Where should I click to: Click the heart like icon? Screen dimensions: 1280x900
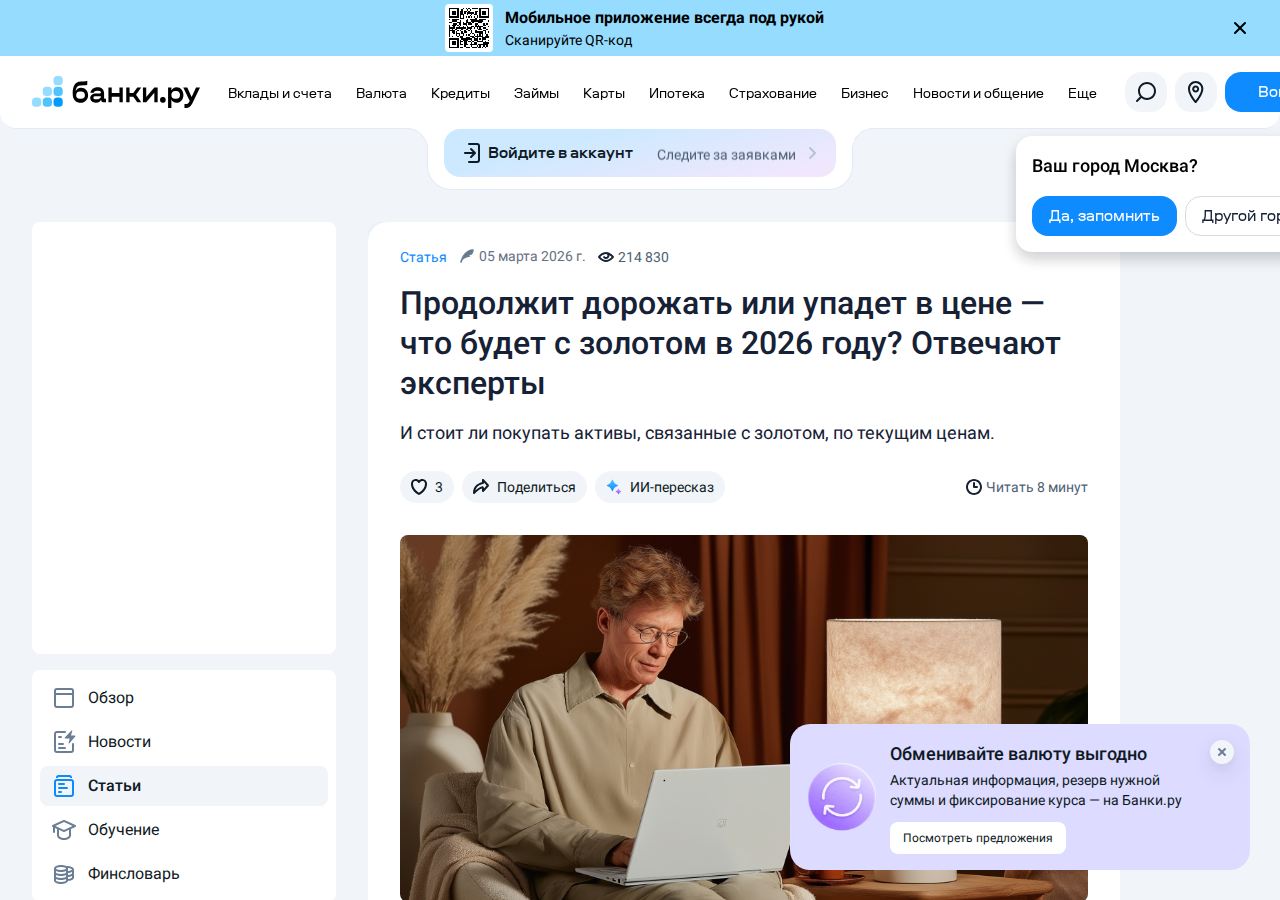point(419,487)
